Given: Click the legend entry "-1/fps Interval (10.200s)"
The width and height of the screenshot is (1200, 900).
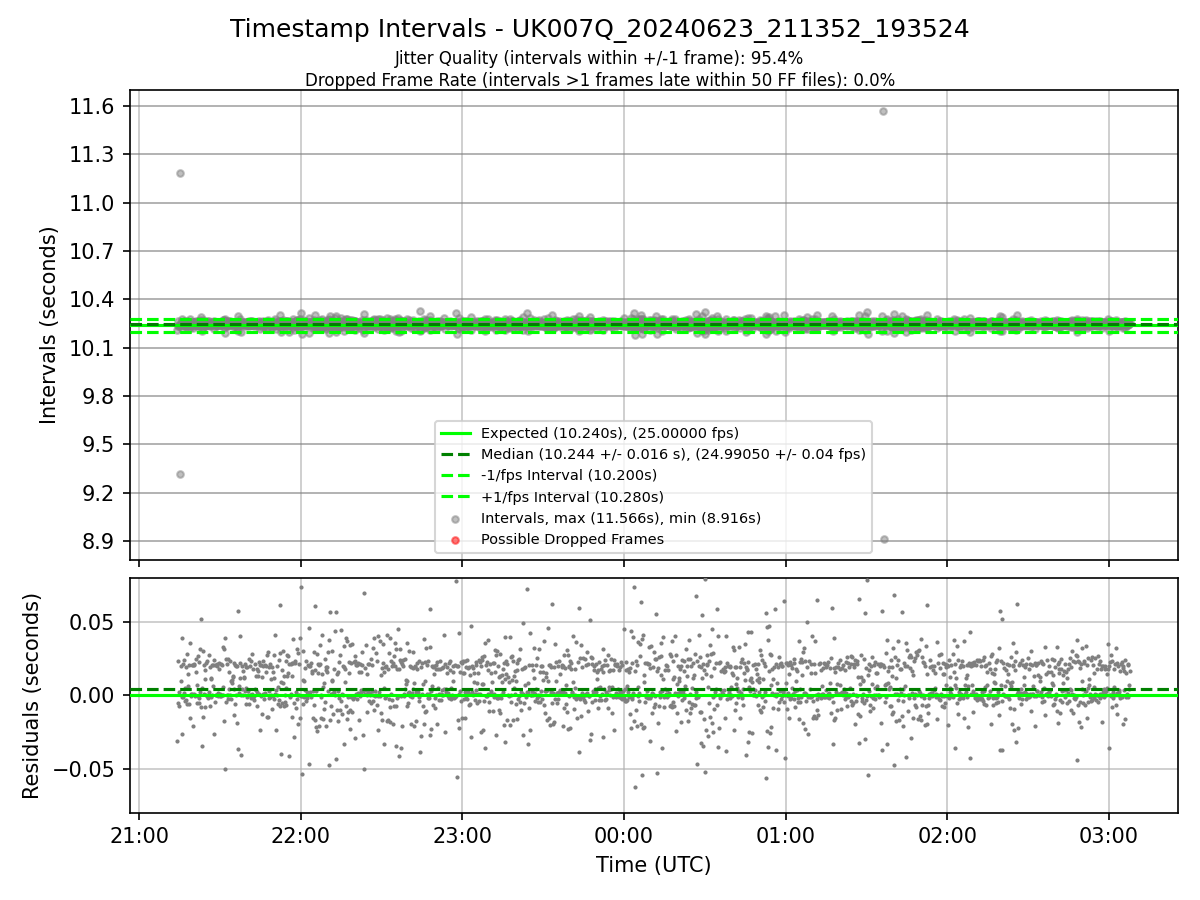Looking at the screenshot, I should coord(569,475).
